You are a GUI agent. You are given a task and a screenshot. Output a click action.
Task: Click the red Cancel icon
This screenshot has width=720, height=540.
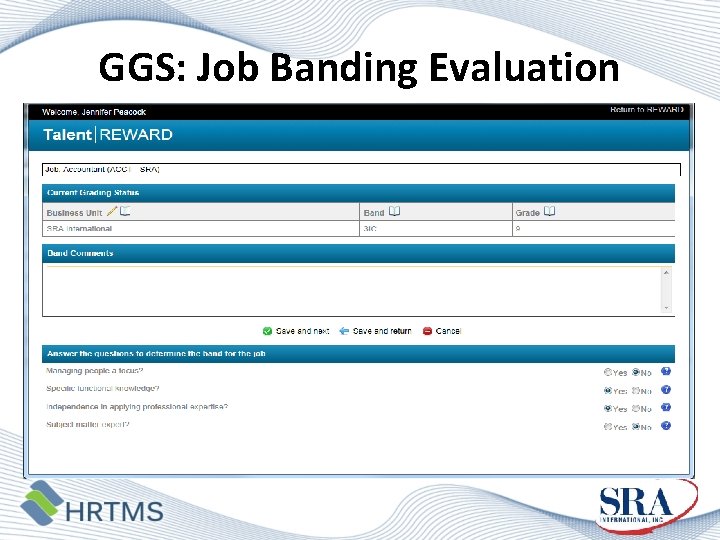tap(427, 331)
